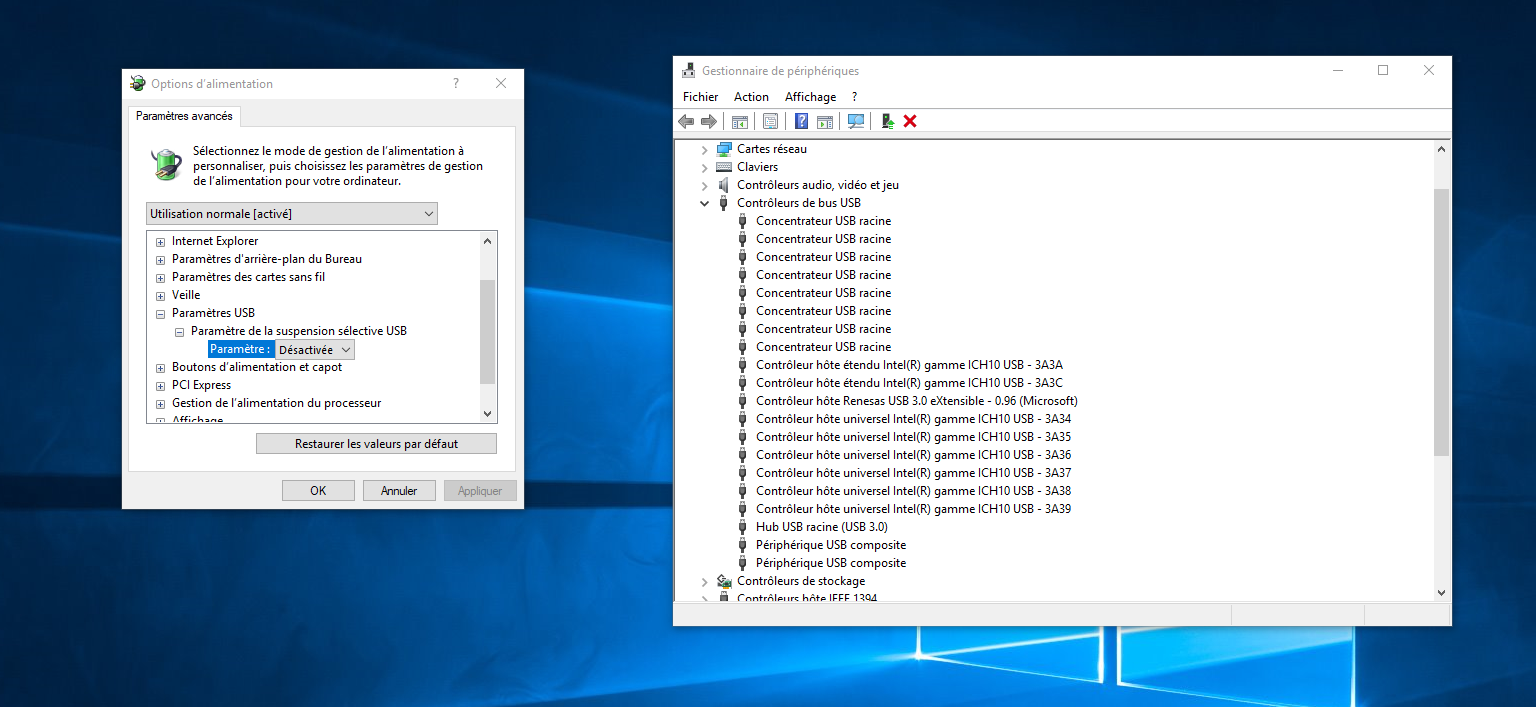The image size is (1536, 707).
Task: Open the Affichage menu
Action: pos(810,97)
